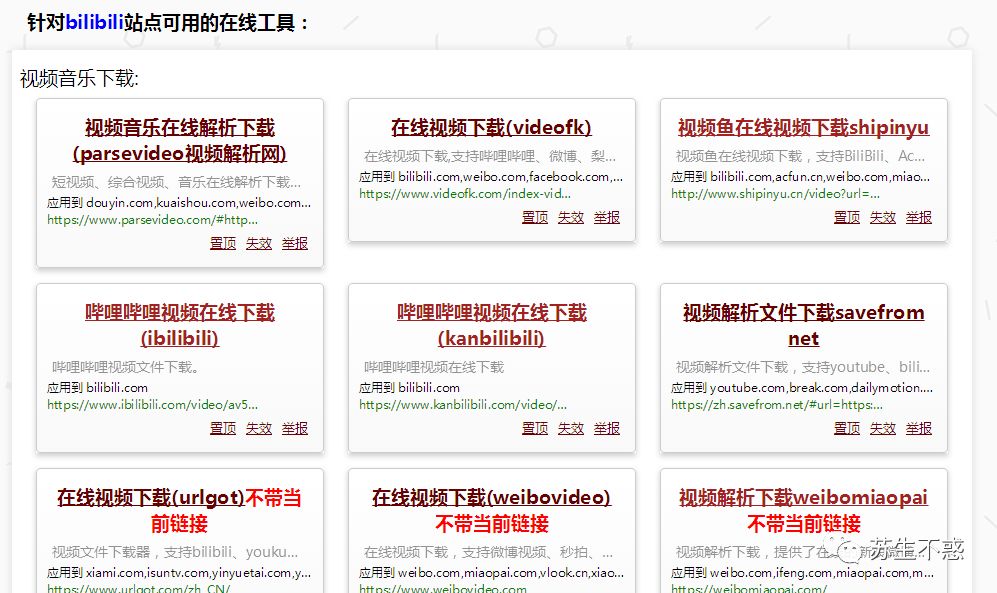Click 失效 on the kanbilibili card
Screen dimensions: 997x593
tap(571, 428)
